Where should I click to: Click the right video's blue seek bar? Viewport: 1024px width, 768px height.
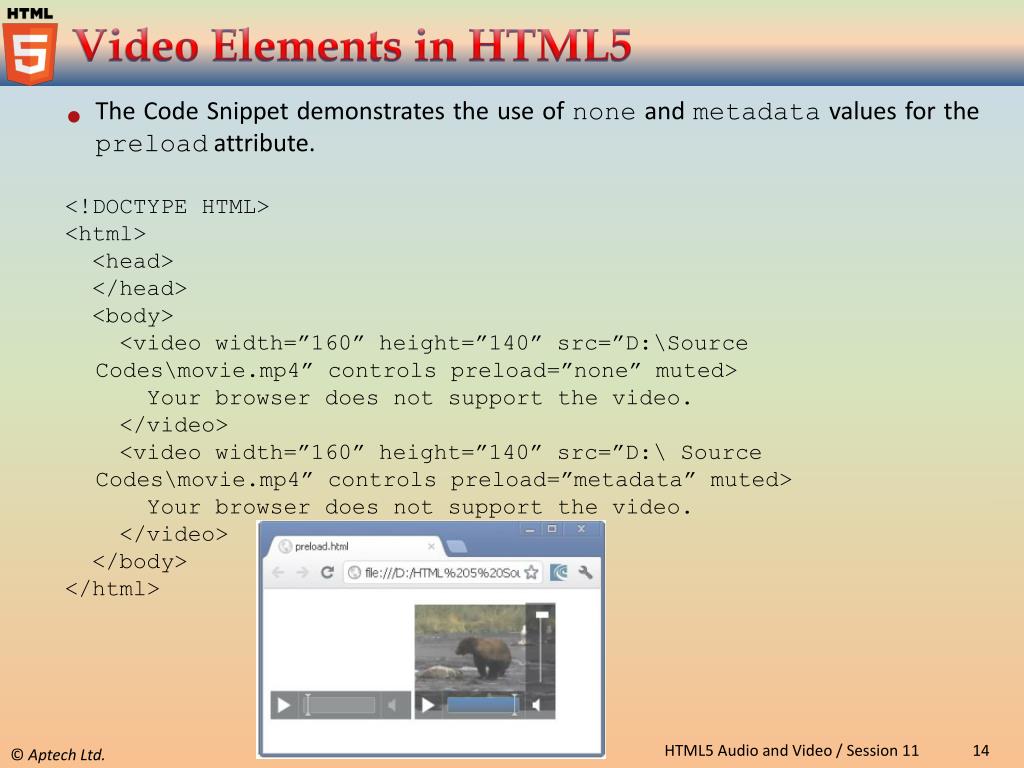(483, 705)
